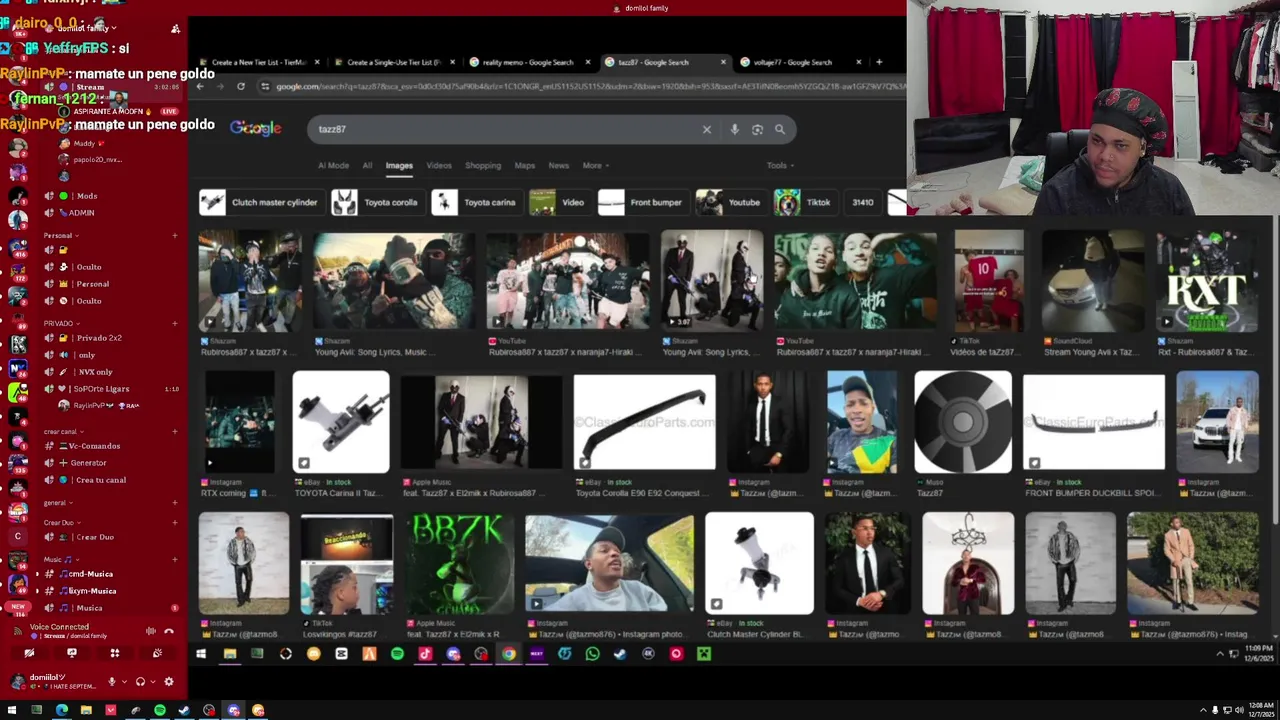Close the 'reality memo - Google Search' tab
Image resolution: width=1280 pixels, height=720 pixels.
click(587, 62)
